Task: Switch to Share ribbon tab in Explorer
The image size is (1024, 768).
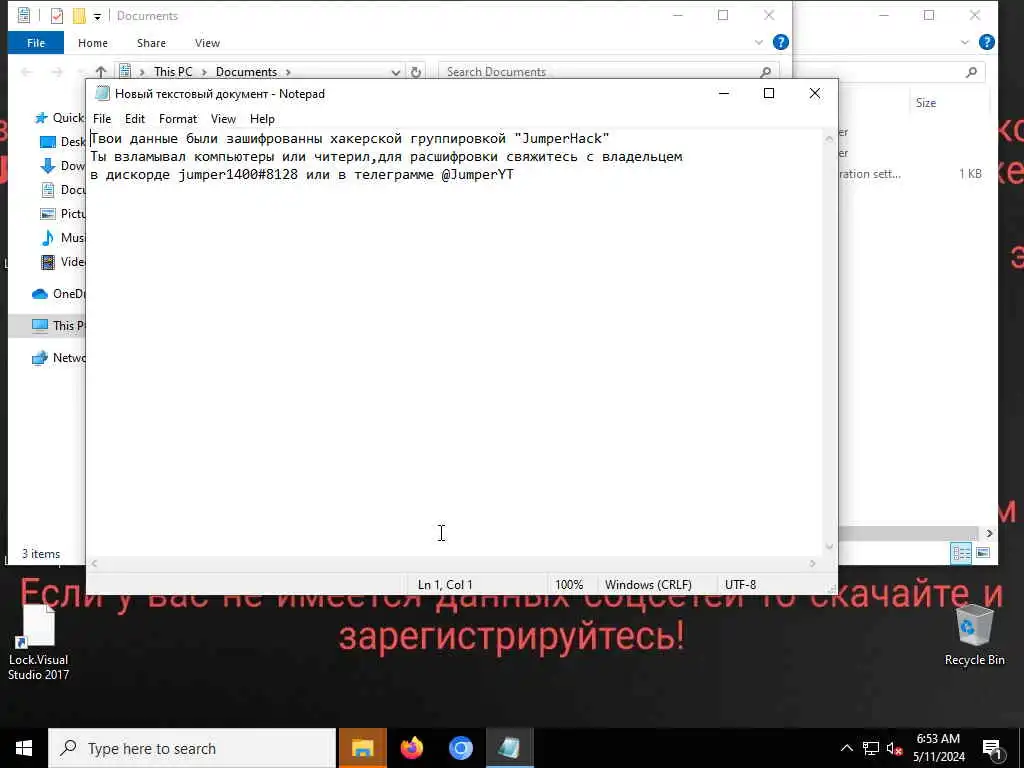Action: 151,42
